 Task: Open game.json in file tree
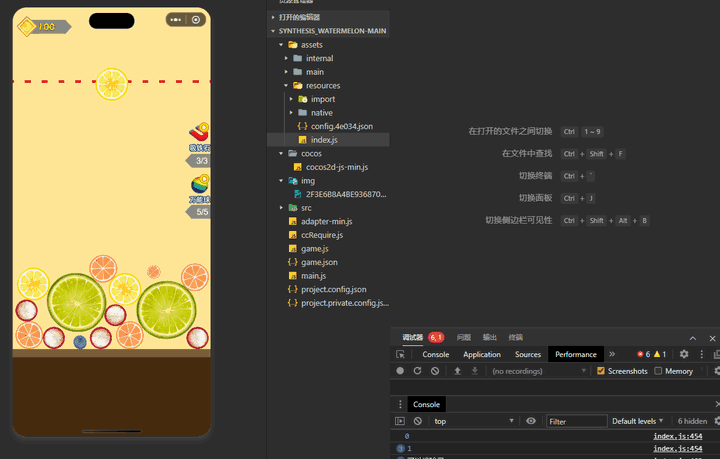click(x=319, y=262)
